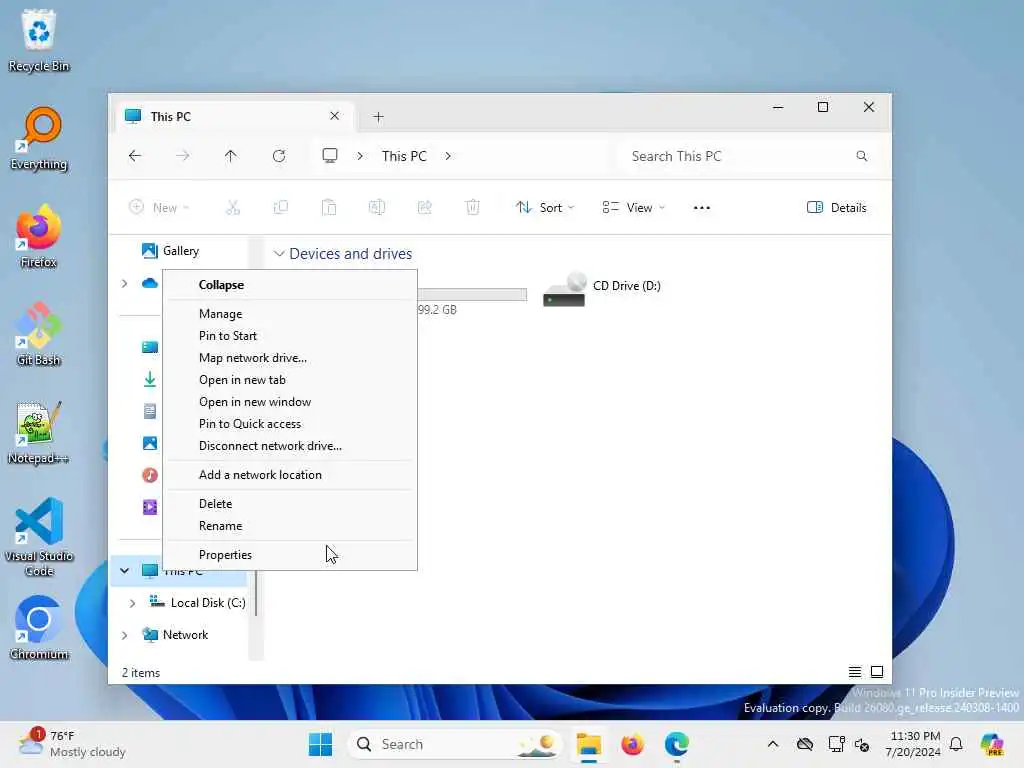
Task: Click the Cut scissors icon in toolbar
Action: [232, 208]
